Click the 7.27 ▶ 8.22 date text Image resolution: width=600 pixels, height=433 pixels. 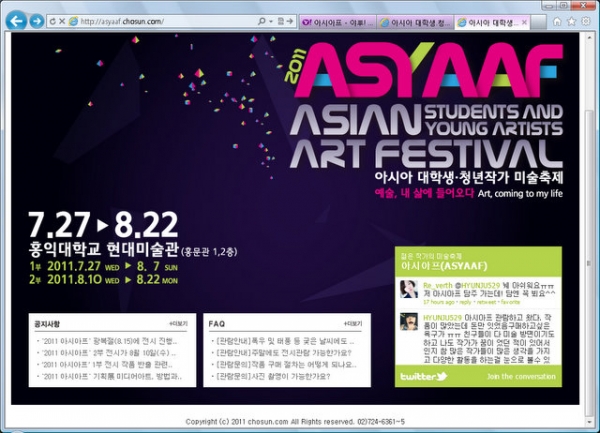click(103, 225)
